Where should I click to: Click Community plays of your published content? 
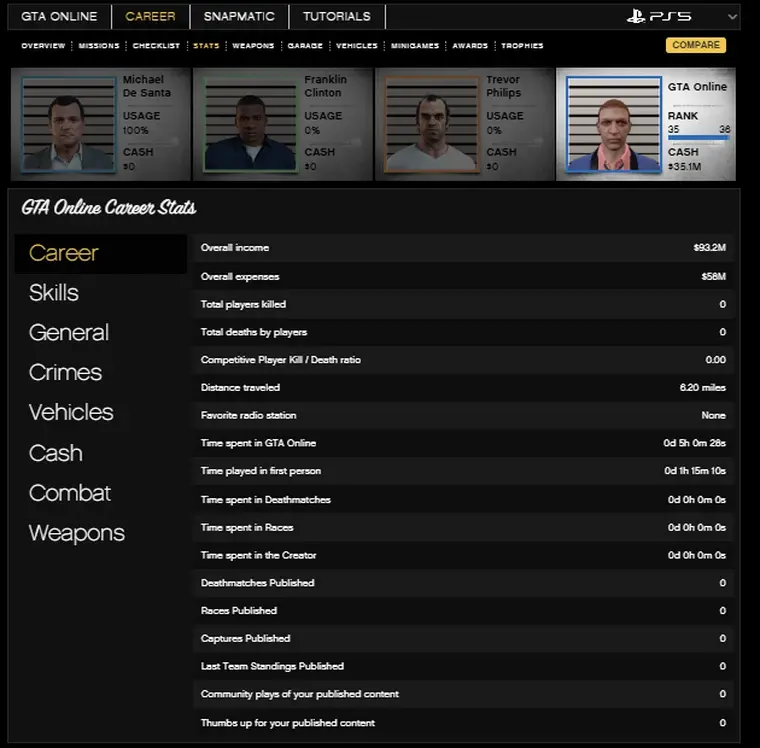coord(463,694)
